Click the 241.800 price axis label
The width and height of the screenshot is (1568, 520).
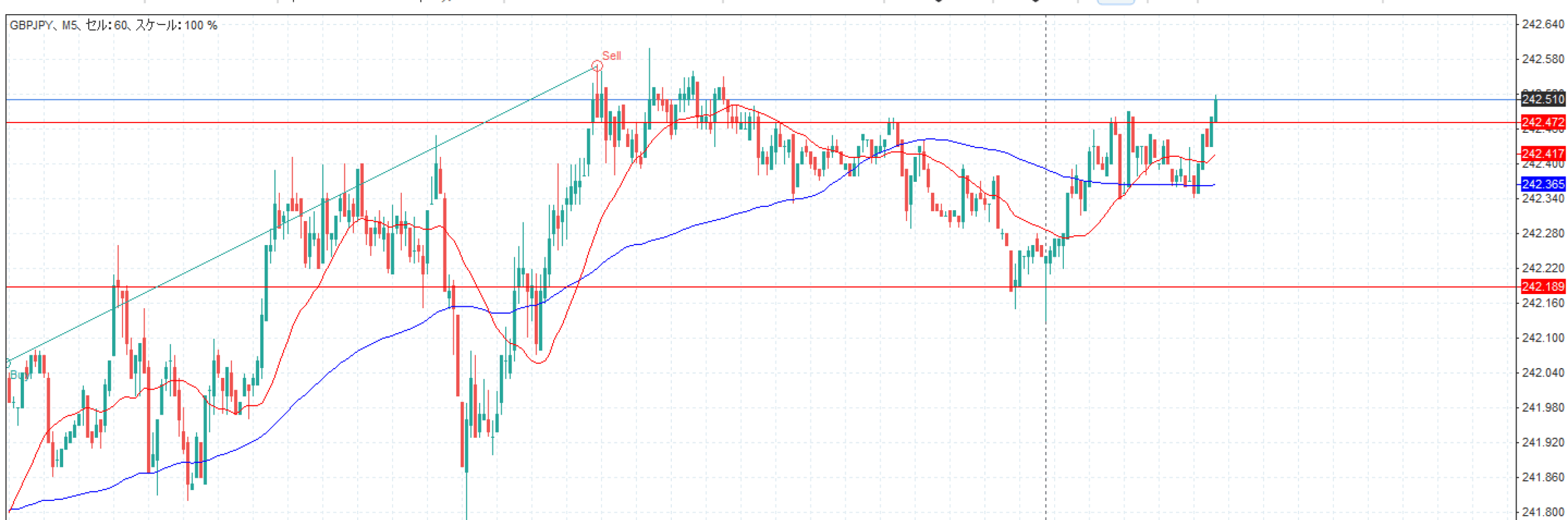[x=1542, y=512]
